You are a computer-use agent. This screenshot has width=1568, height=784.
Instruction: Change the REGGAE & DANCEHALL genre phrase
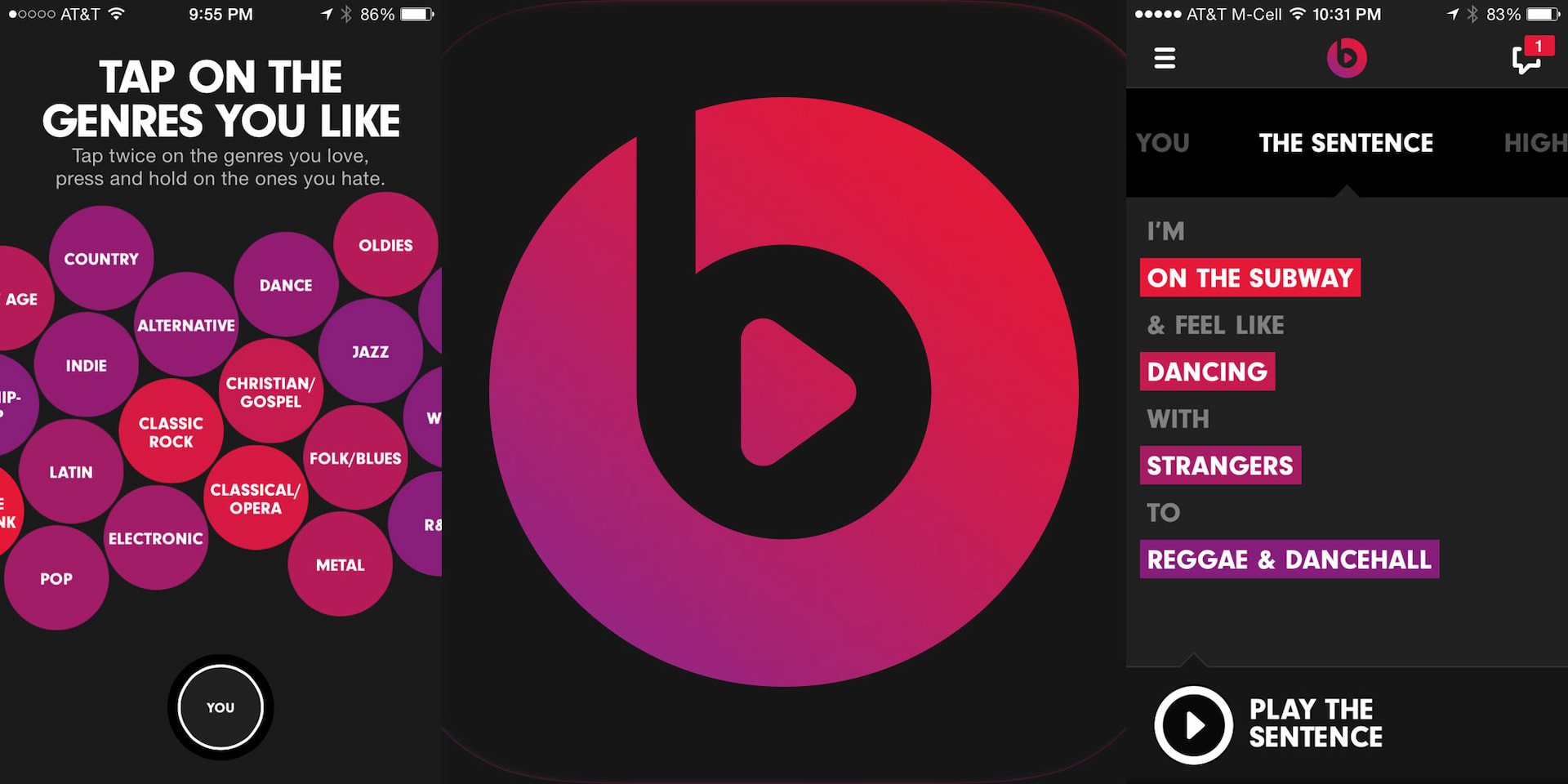pyautogui.click(x=1290, y=559)
